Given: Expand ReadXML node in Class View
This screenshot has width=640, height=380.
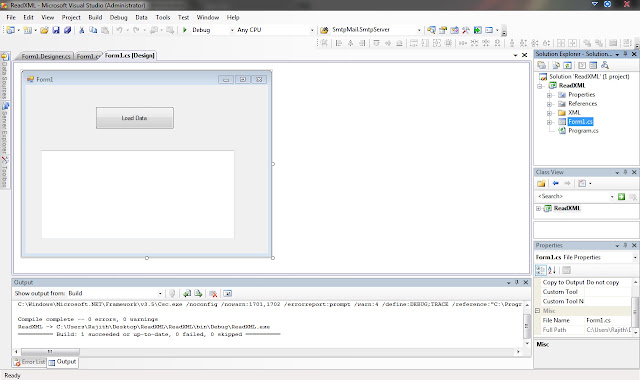Looking at the screenshot, I should [x=538, y=209].
